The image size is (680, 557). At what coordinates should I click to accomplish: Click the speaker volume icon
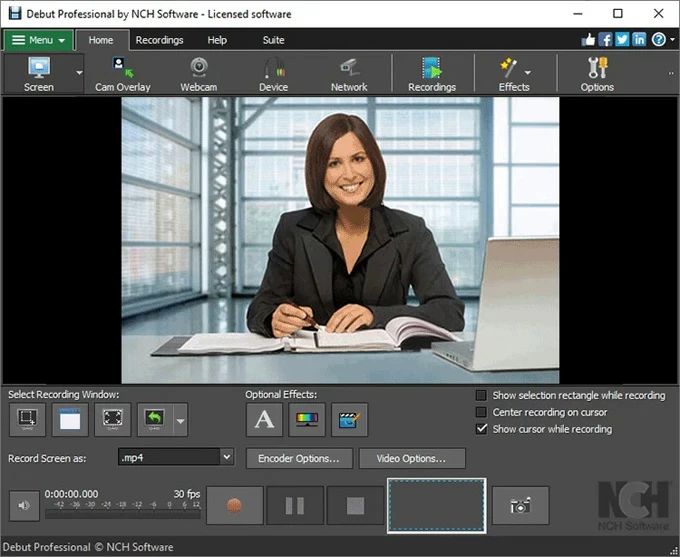point(23,505)
